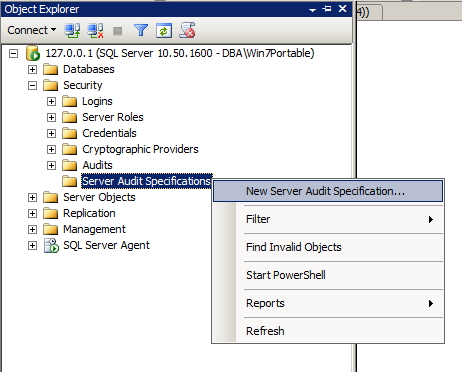Click the Databases folder icon
This screenshot has width=462, height=372.
[51, 69]
